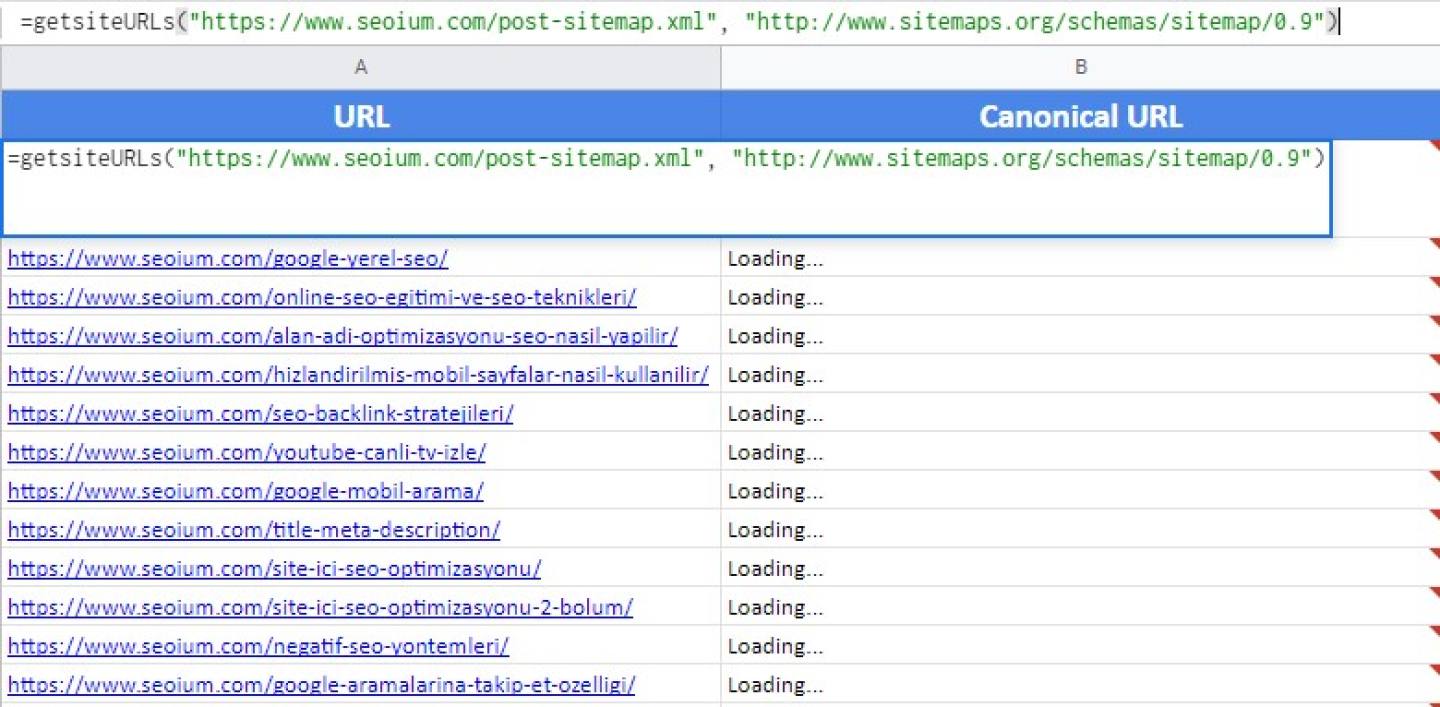Click the URL header cell

(361, 116)
